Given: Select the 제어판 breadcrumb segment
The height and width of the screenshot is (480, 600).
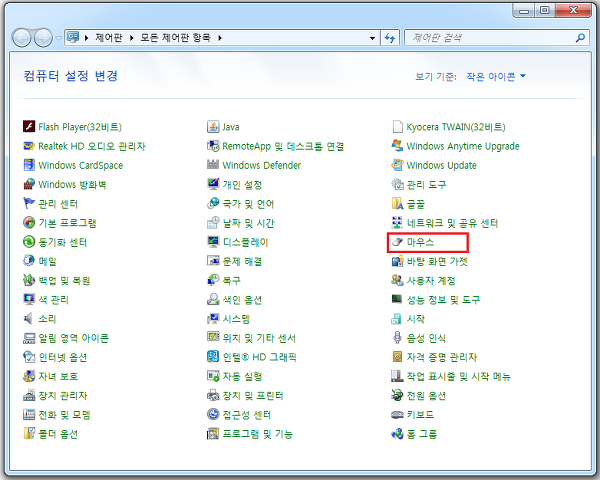Looking at the screenshot, I should (x=109, y=38).
